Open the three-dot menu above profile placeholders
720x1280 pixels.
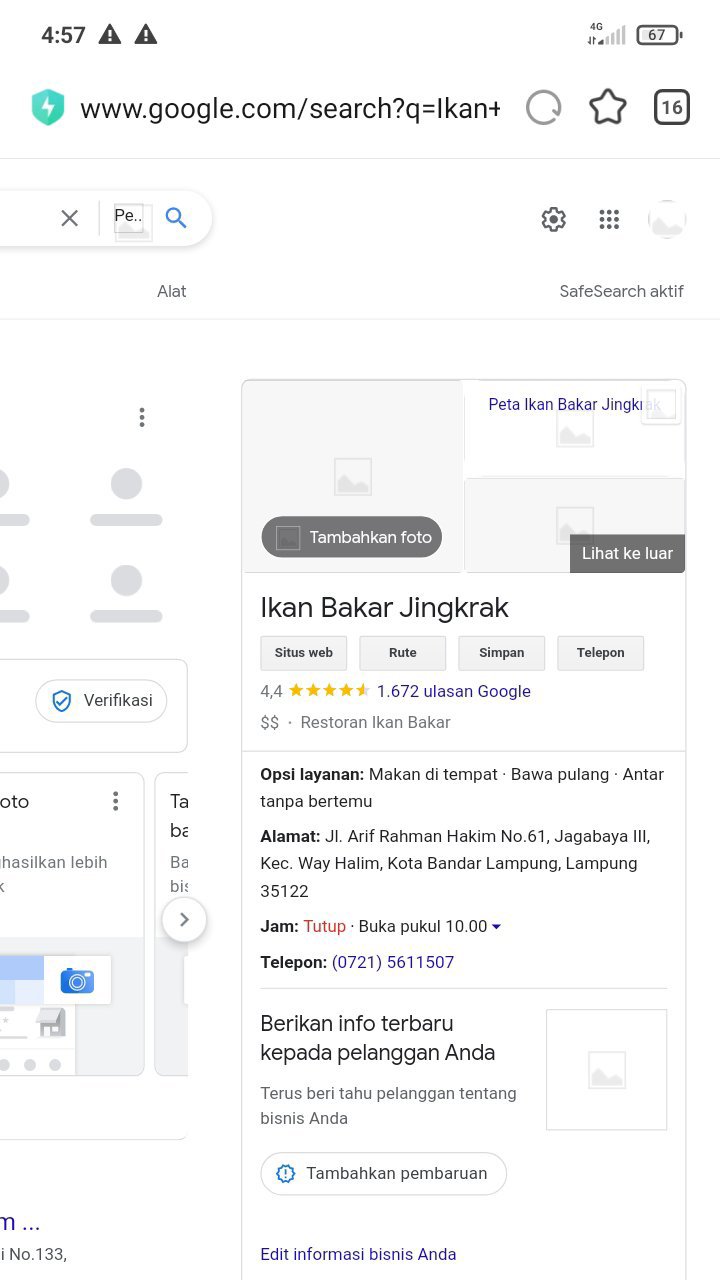pyautogui.click(x=142, y=417)
